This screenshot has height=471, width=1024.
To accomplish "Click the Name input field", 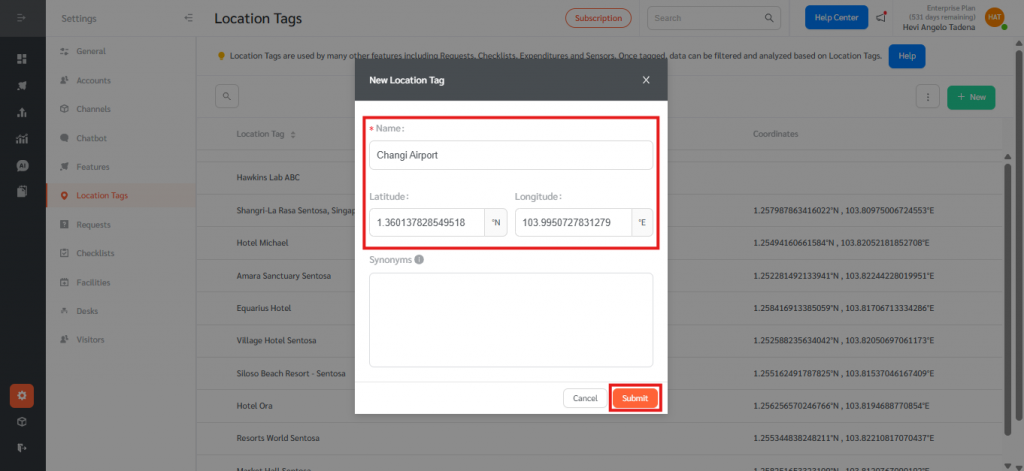I will point(510,155).
